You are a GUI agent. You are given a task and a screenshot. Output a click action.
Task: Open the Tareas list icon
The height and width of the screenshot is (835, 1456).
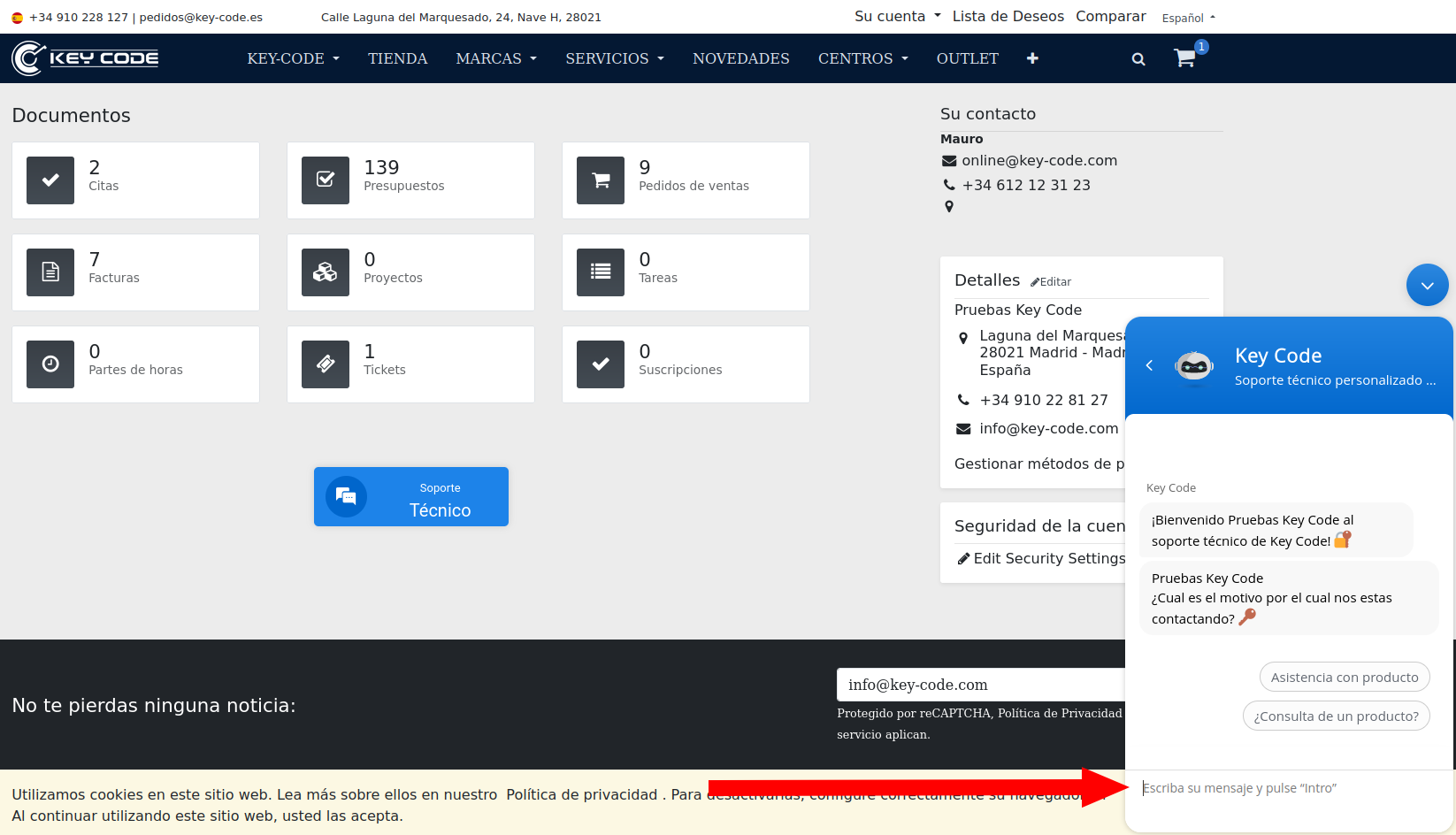pos(601,272)
